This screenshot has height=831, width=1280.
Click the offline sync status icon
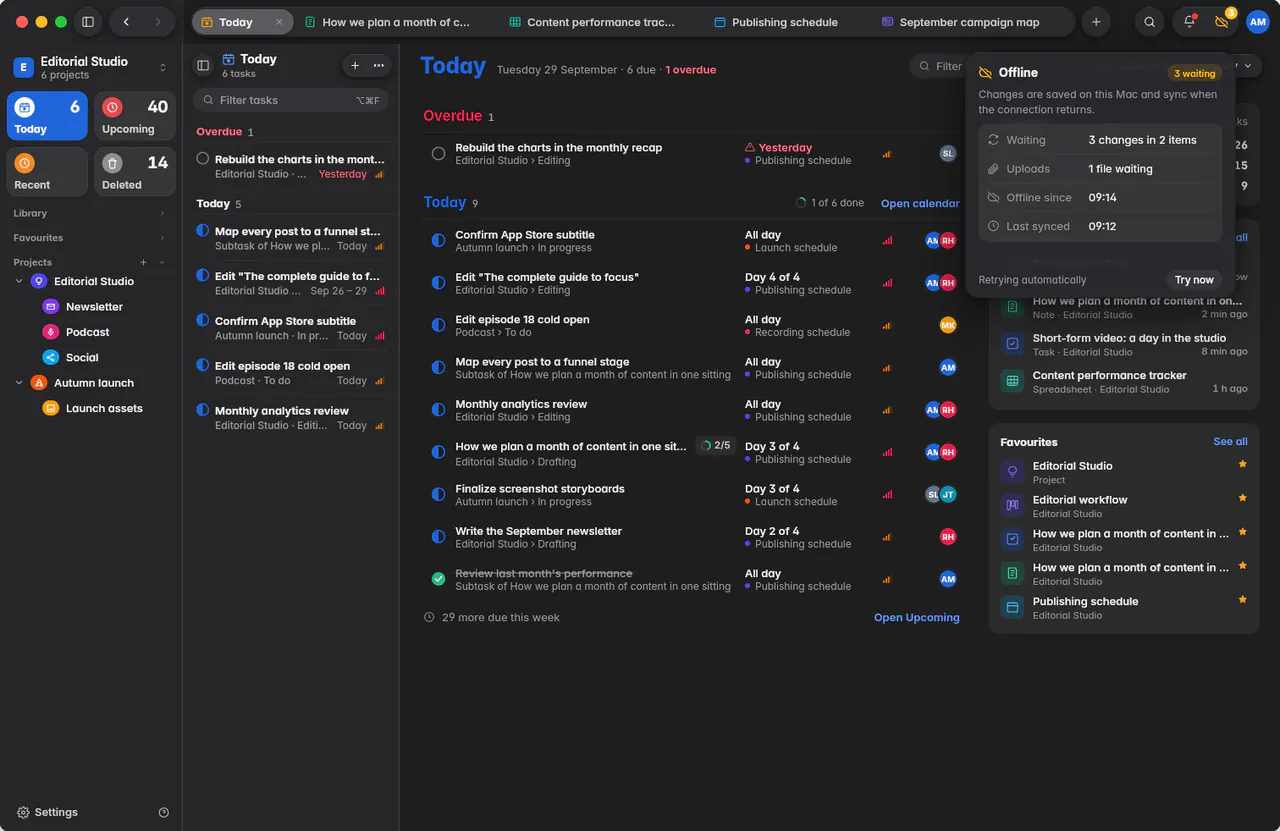pos(1222,22)
